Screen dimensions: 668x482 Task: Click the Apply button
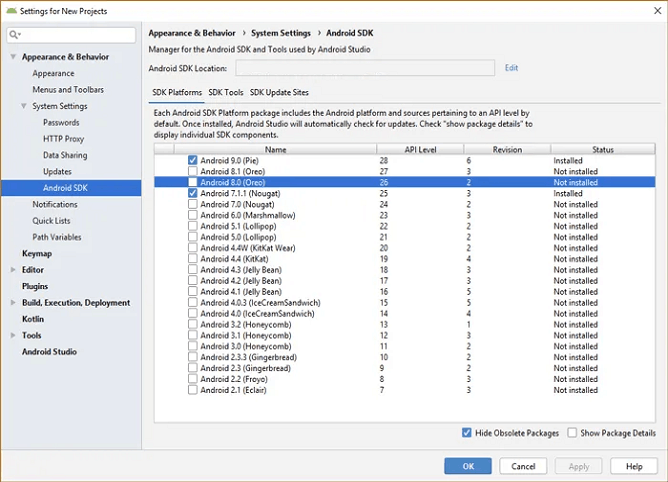coord(579,466)
